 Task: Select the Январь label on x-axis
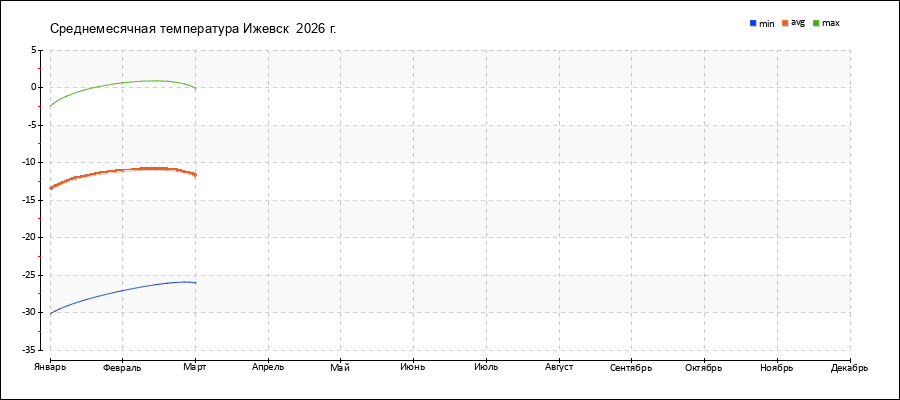(49, 368)
